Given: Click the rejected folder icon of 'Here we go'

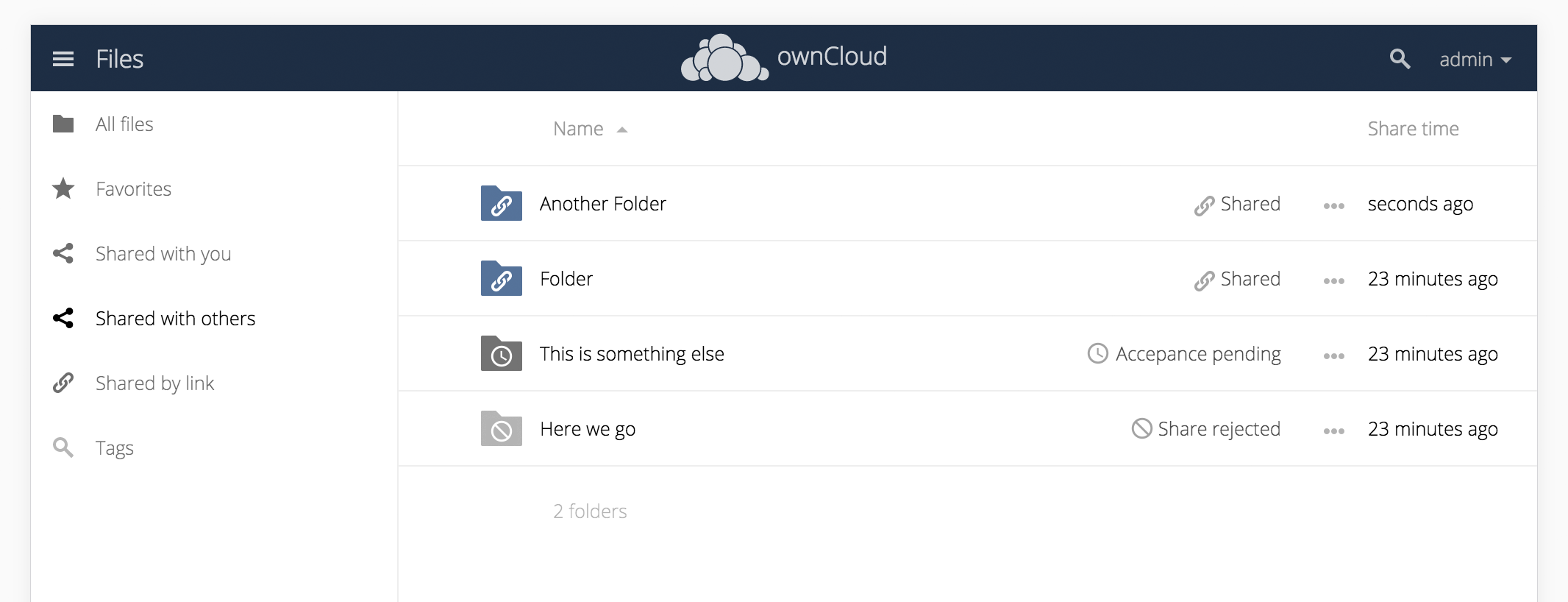Looking at the screenshot, I should 502,428.
